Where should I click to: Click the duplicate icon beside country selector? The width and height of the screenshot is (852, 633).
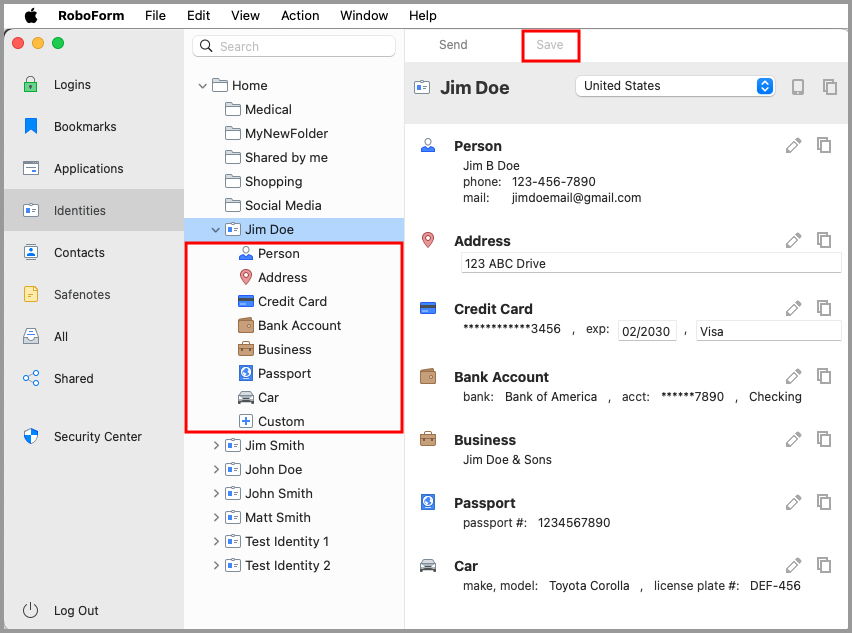point(830,87)
